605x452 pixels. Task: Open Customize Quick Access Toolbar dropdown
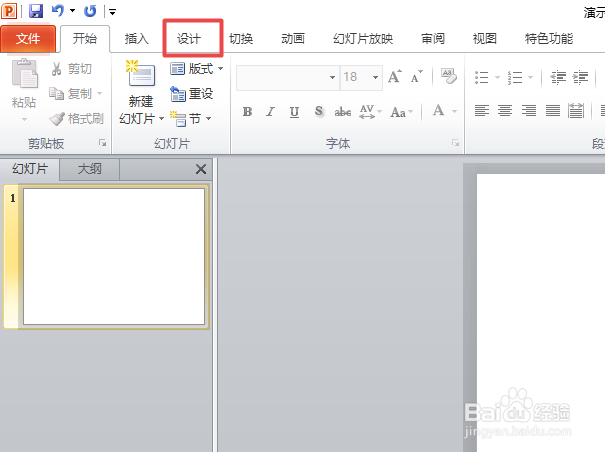tap(112, 12)
